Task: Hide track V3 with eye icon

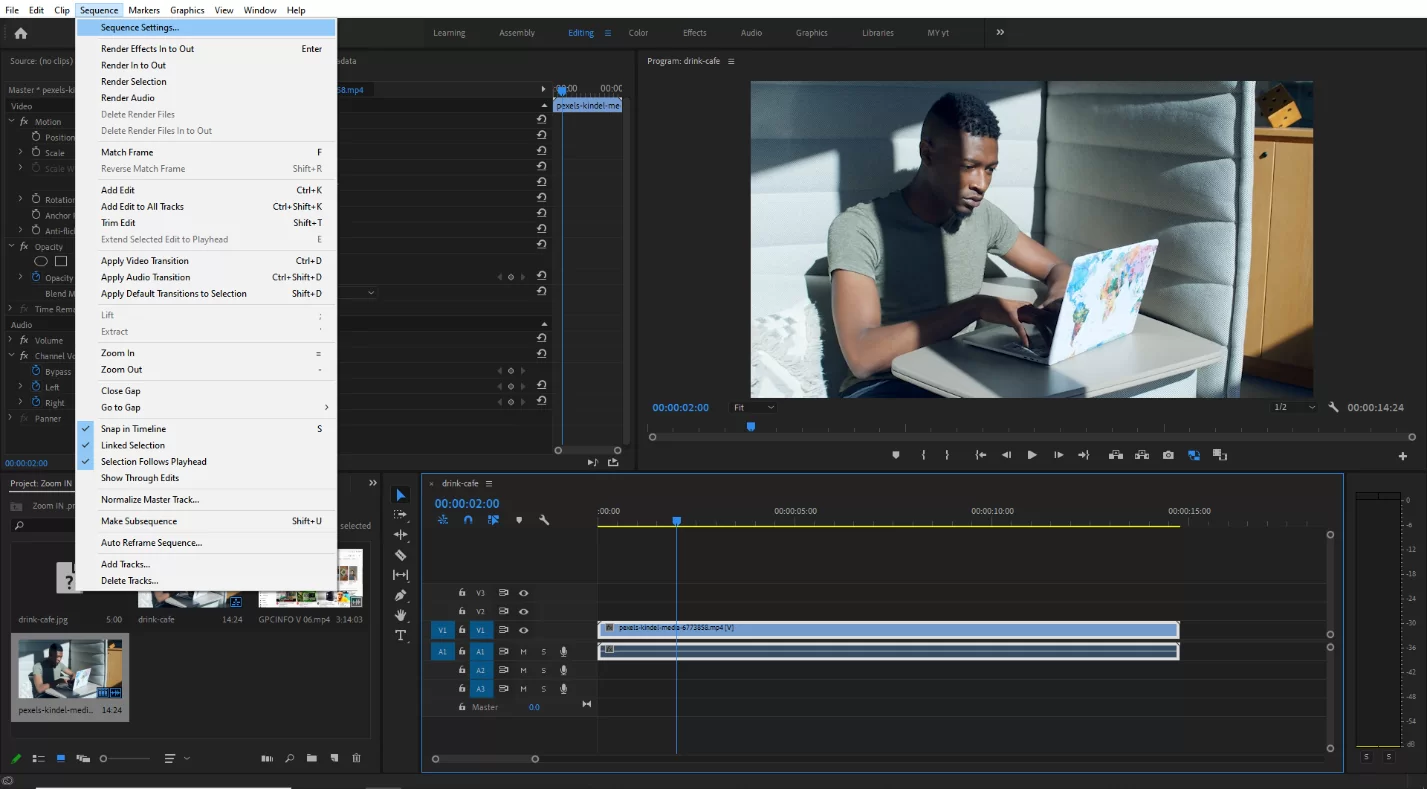Action: click(523, 593)
